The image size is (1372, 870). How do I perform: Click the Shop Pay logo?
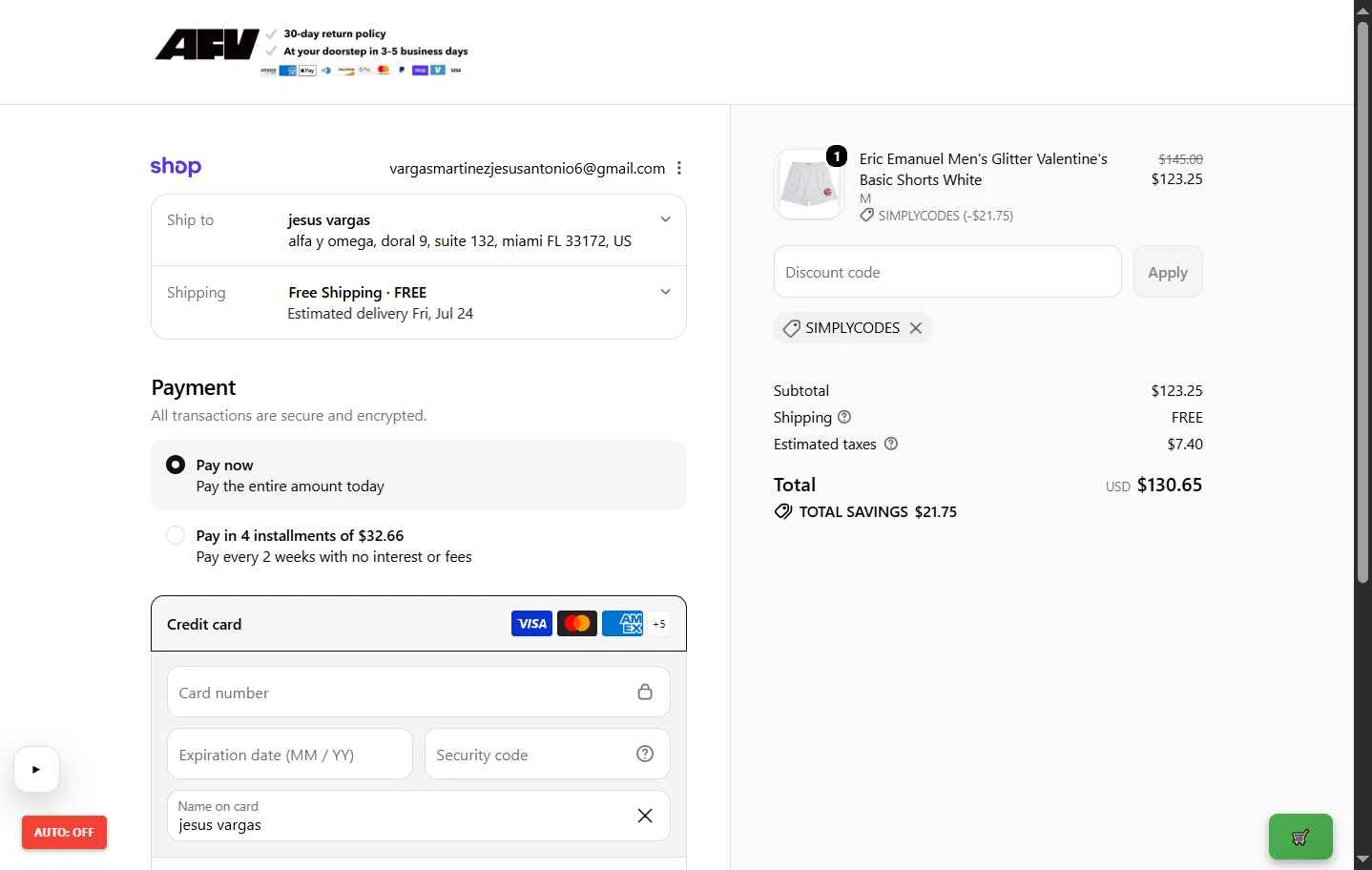click(x=176, y=167)
